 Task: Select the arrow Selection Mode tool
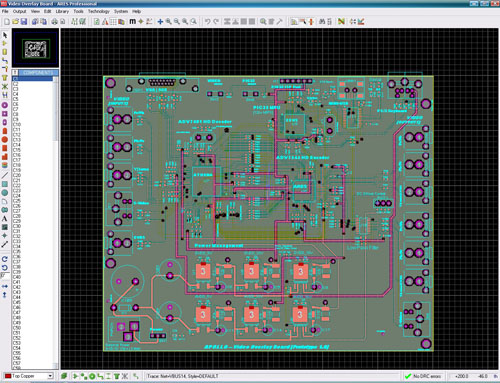coord(5,35)
